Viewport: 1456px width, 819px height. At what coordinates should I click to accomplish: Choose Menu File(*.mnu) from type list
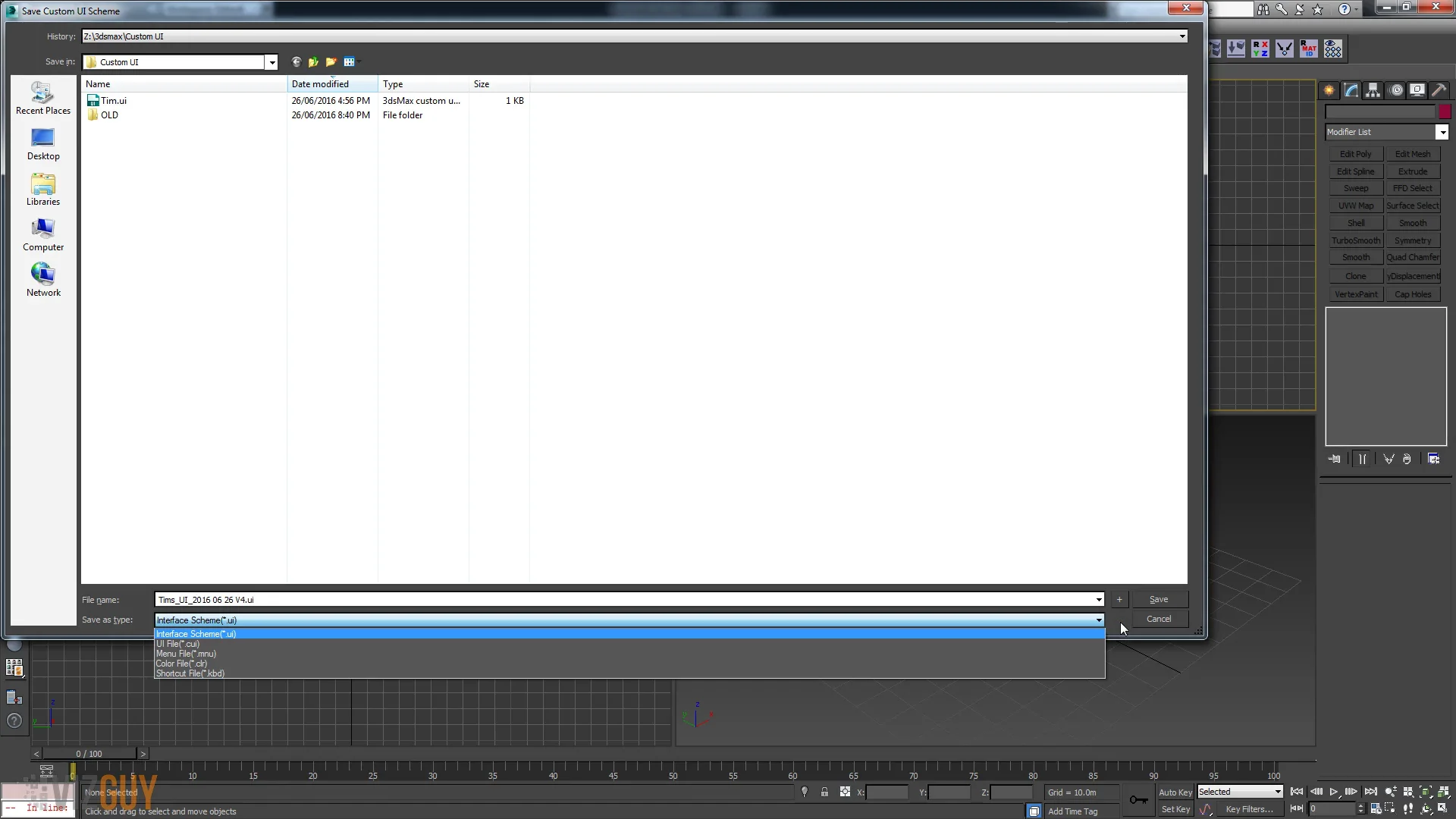(186, 654)
